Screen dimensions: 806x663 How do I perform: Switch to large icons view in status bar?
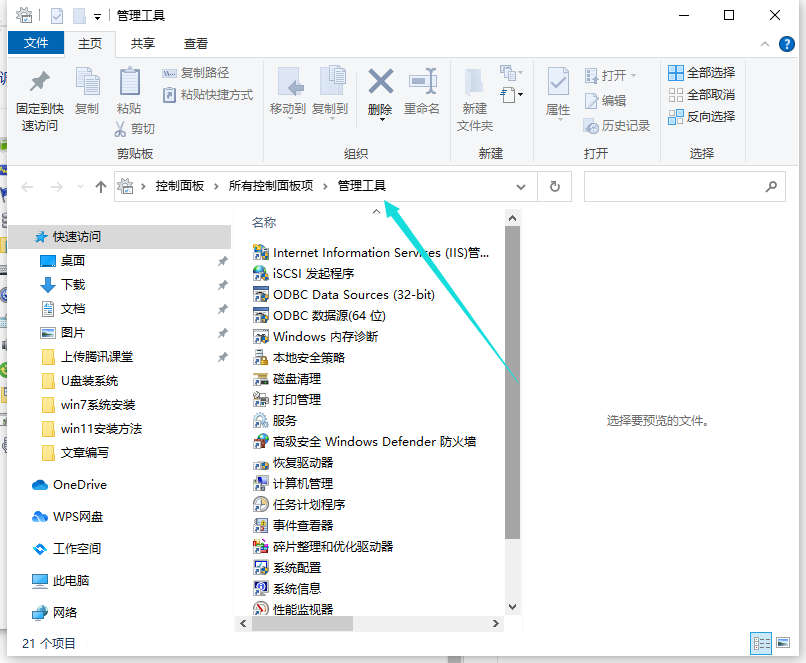(783, 643)
